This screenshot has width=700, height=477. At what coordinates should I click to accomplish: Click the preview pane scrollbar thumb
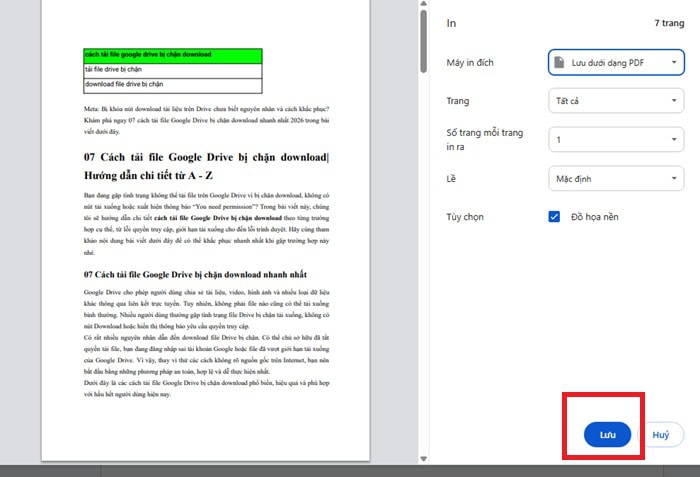click(x=423, y=41)
